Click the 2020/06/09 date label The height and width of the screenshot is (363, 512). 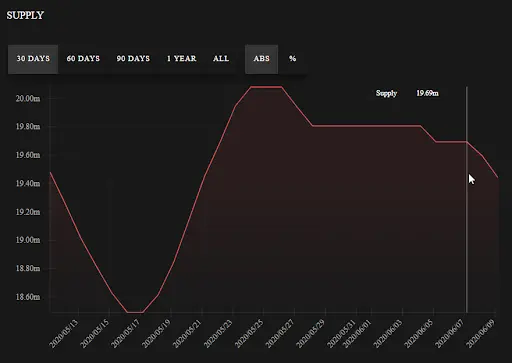[x=481, y=333]
